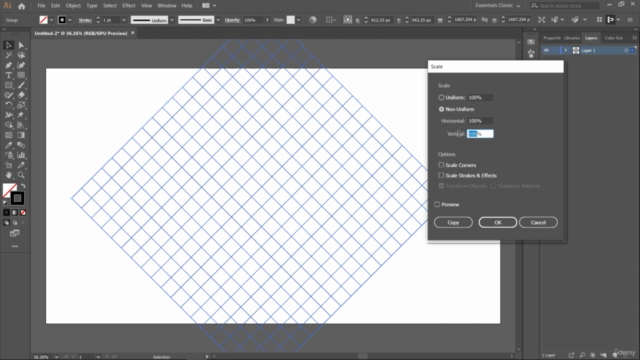Open fill color dropdown in control bar
The width and height of the screenshot is (640, 360).
tap(51, 20)
